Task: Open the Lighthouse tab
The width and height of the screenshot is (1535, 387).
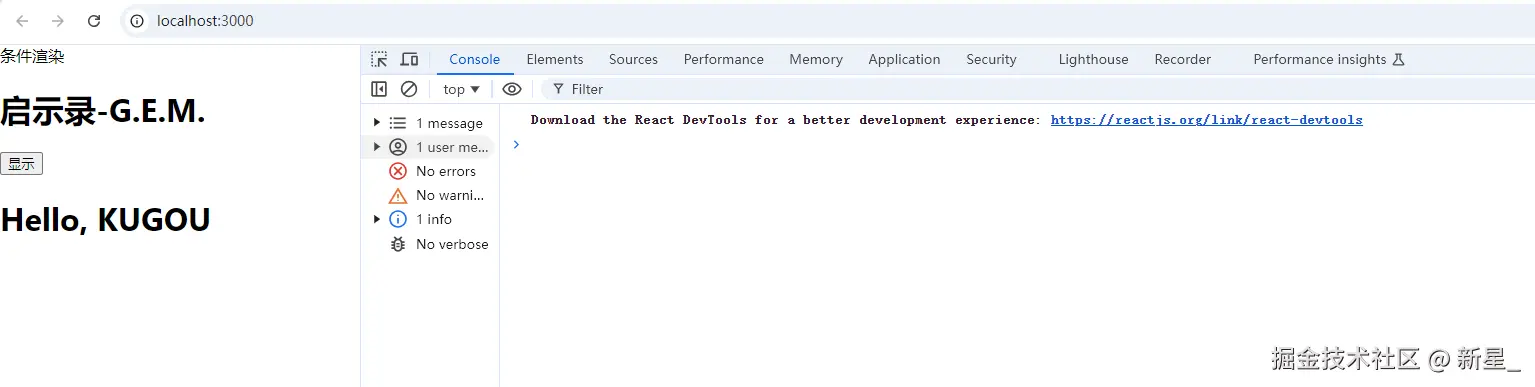Action: [x=1093, y=59]
